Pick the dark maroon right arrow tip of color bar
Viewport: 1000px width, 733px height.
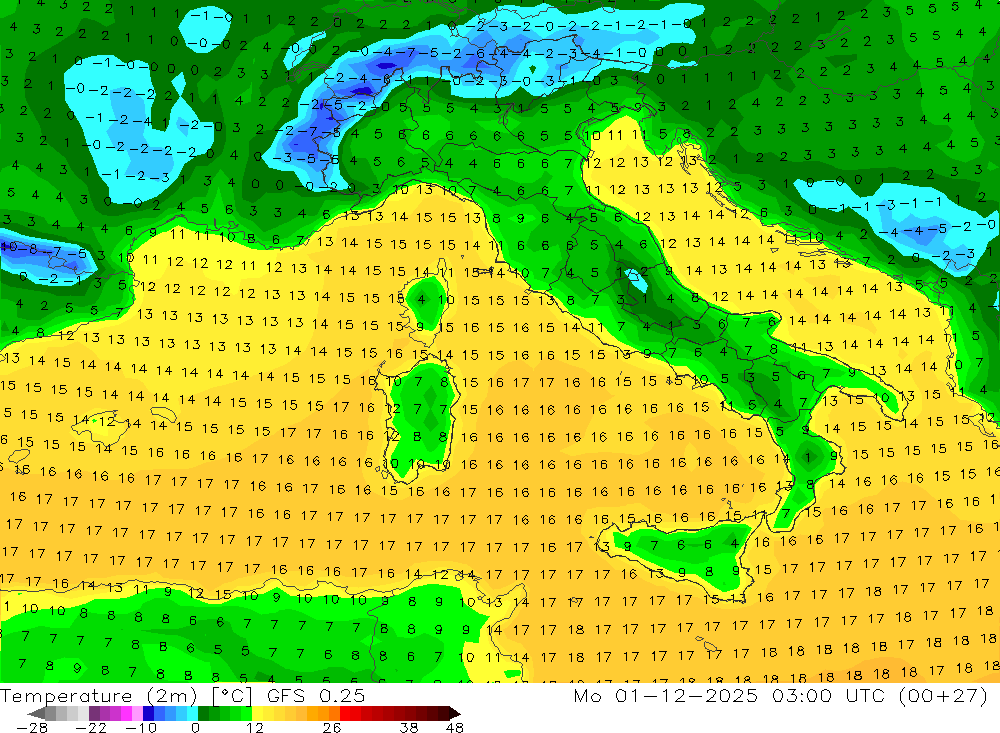click(455, 713)
